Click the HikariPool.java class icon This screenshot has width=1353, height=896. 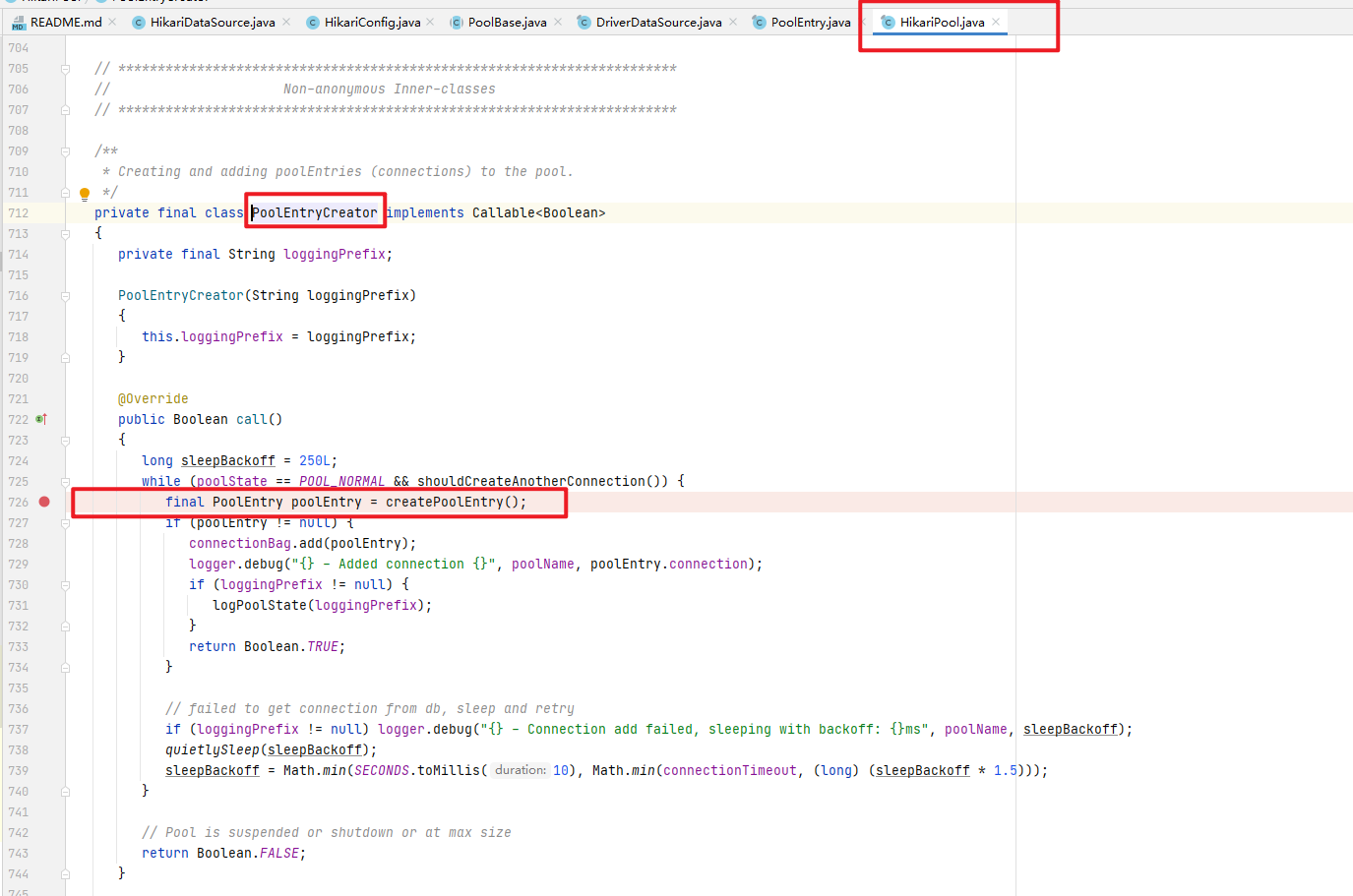point(888,23)
